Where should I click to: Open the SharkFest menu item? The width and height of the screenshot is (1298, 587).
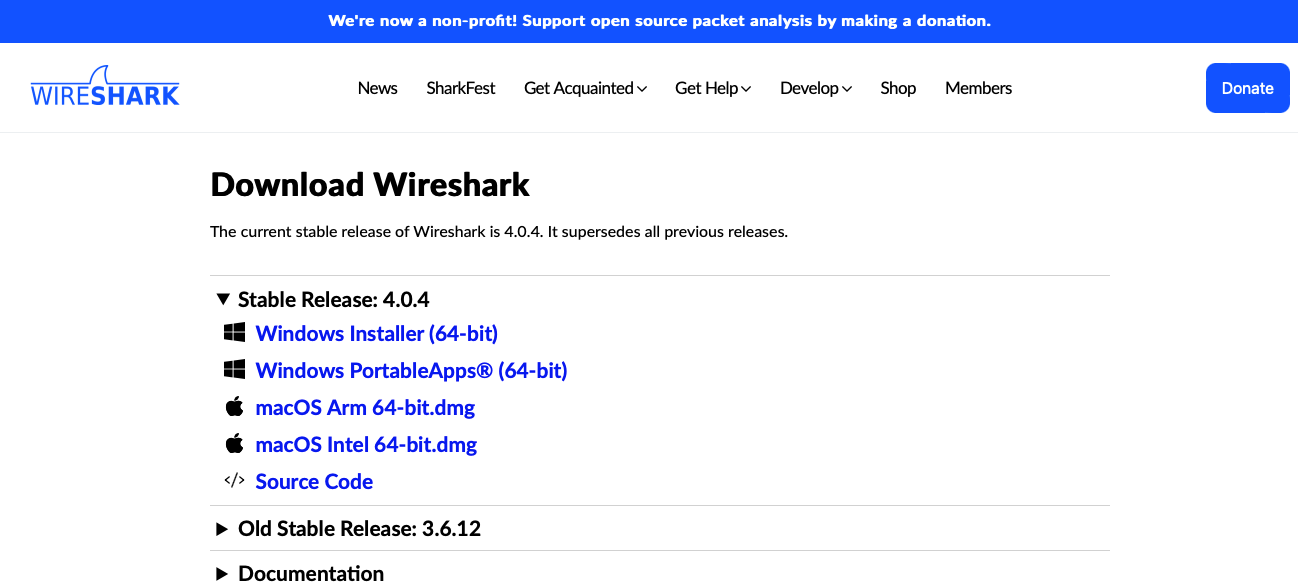(461, 88)
